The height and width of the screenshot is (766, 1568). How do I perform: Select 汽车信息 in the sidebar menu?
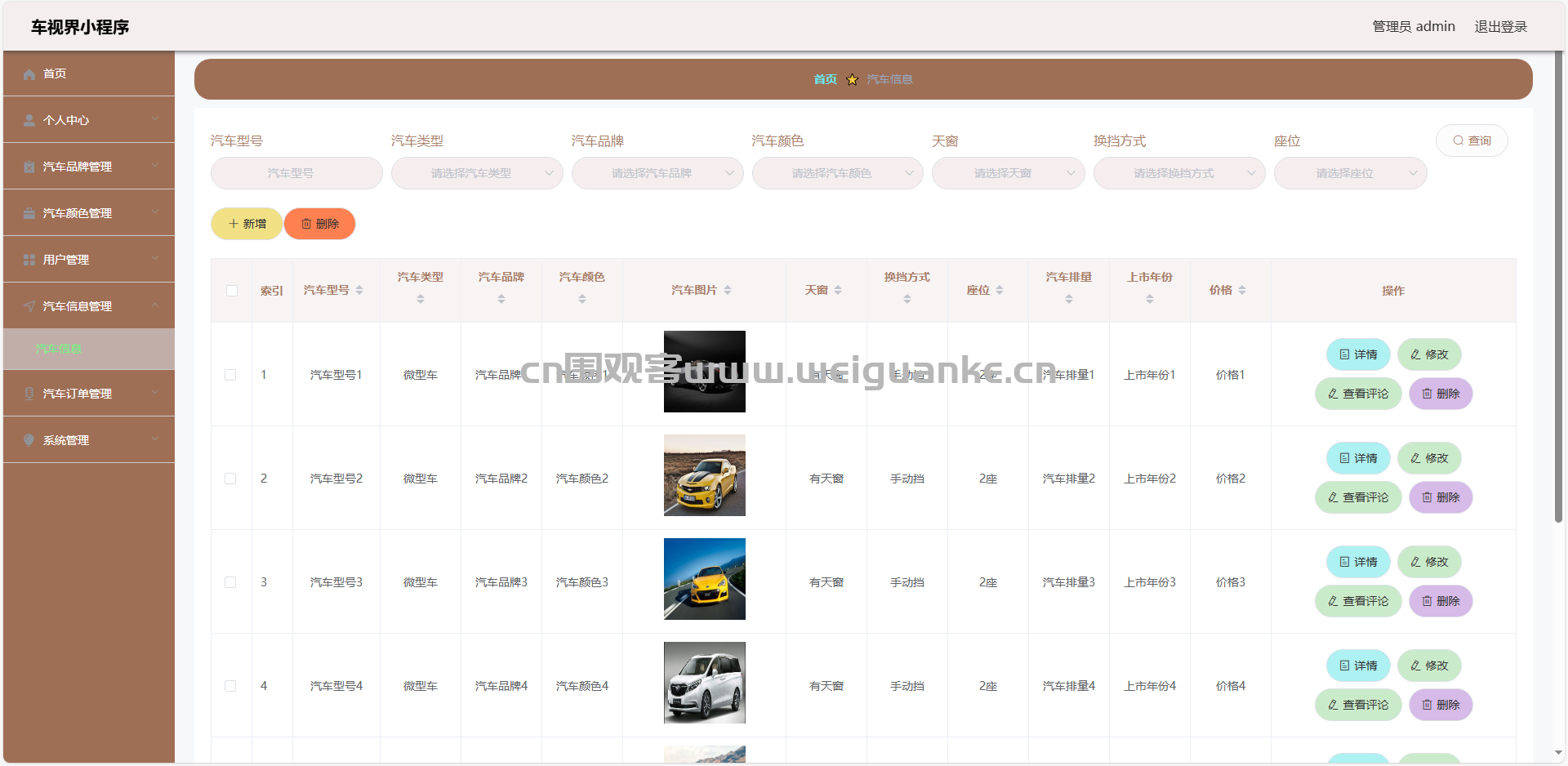point(58,349)
